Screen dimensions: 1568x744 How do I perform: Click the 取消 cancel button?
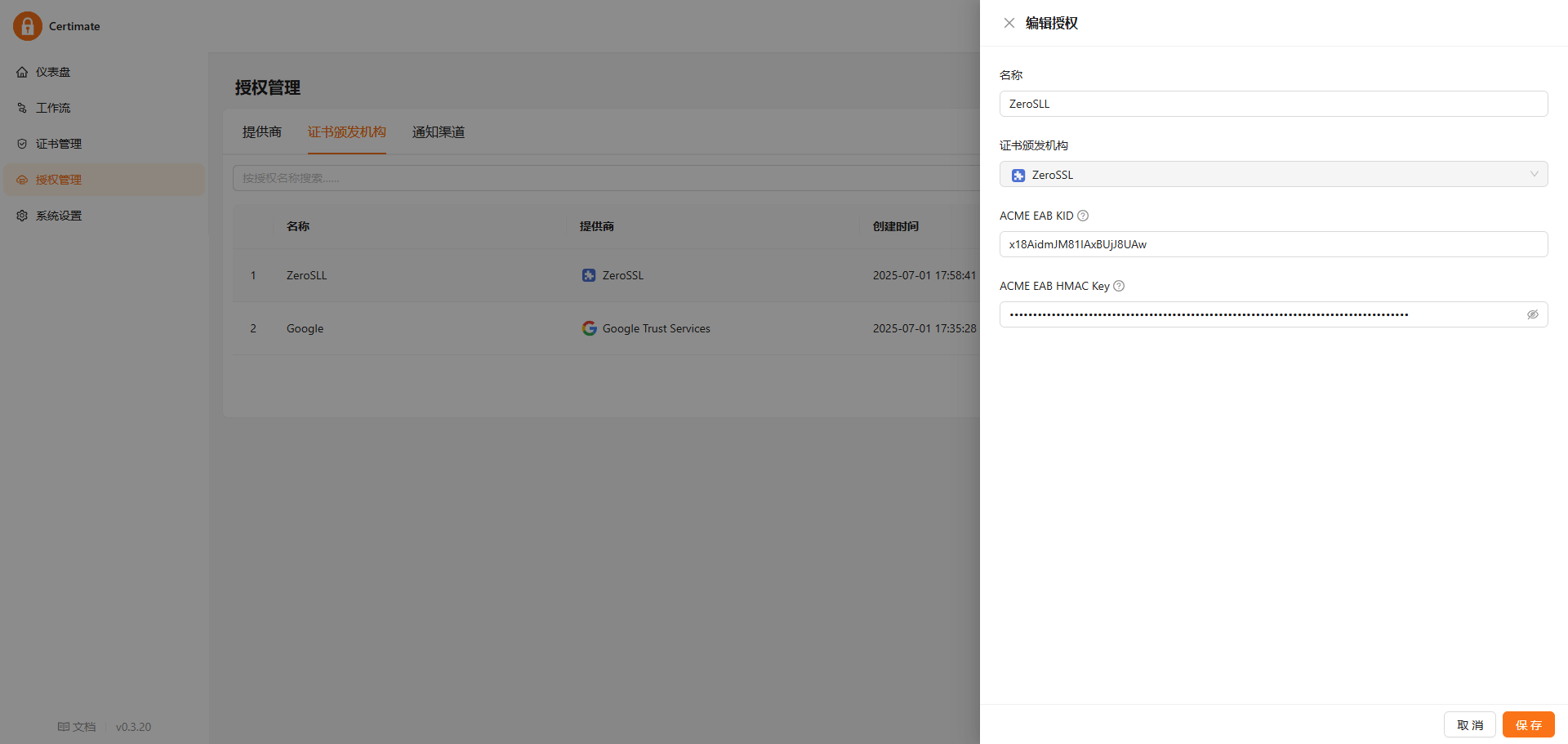pos(1469,724)
